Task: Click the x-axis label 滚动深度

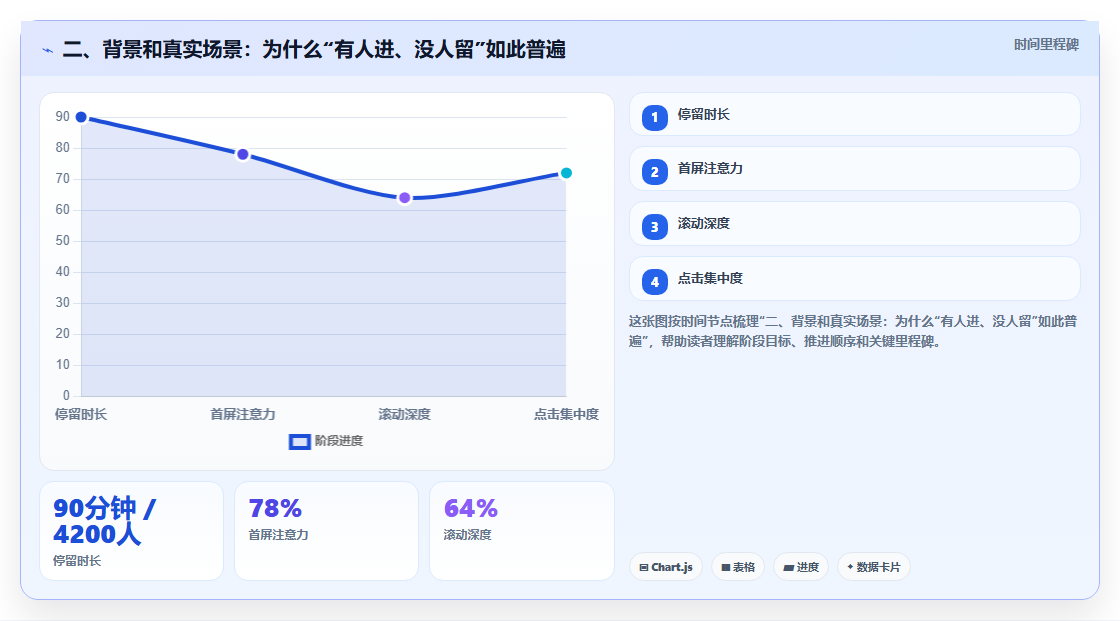Action: coord(404,414)
